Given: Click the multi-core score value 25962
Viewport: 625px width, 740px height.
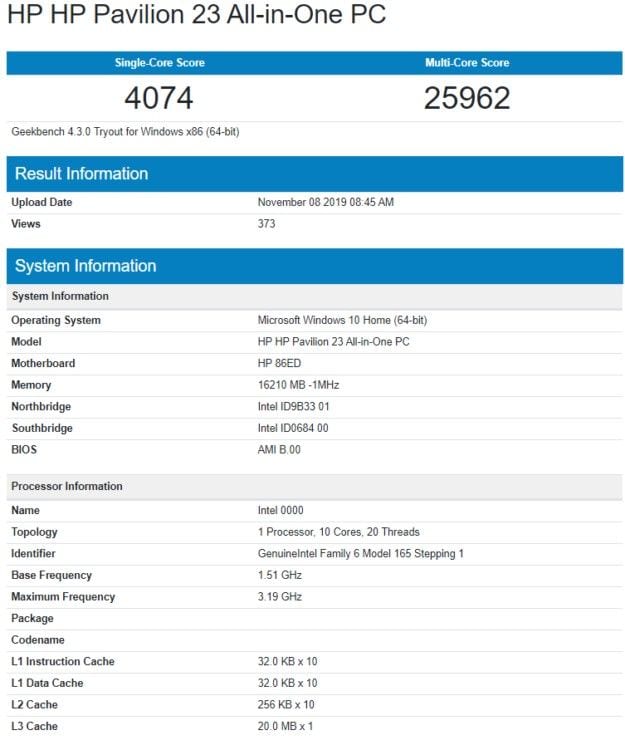Looking at the screenshot, I should click(x=467, y=98).
